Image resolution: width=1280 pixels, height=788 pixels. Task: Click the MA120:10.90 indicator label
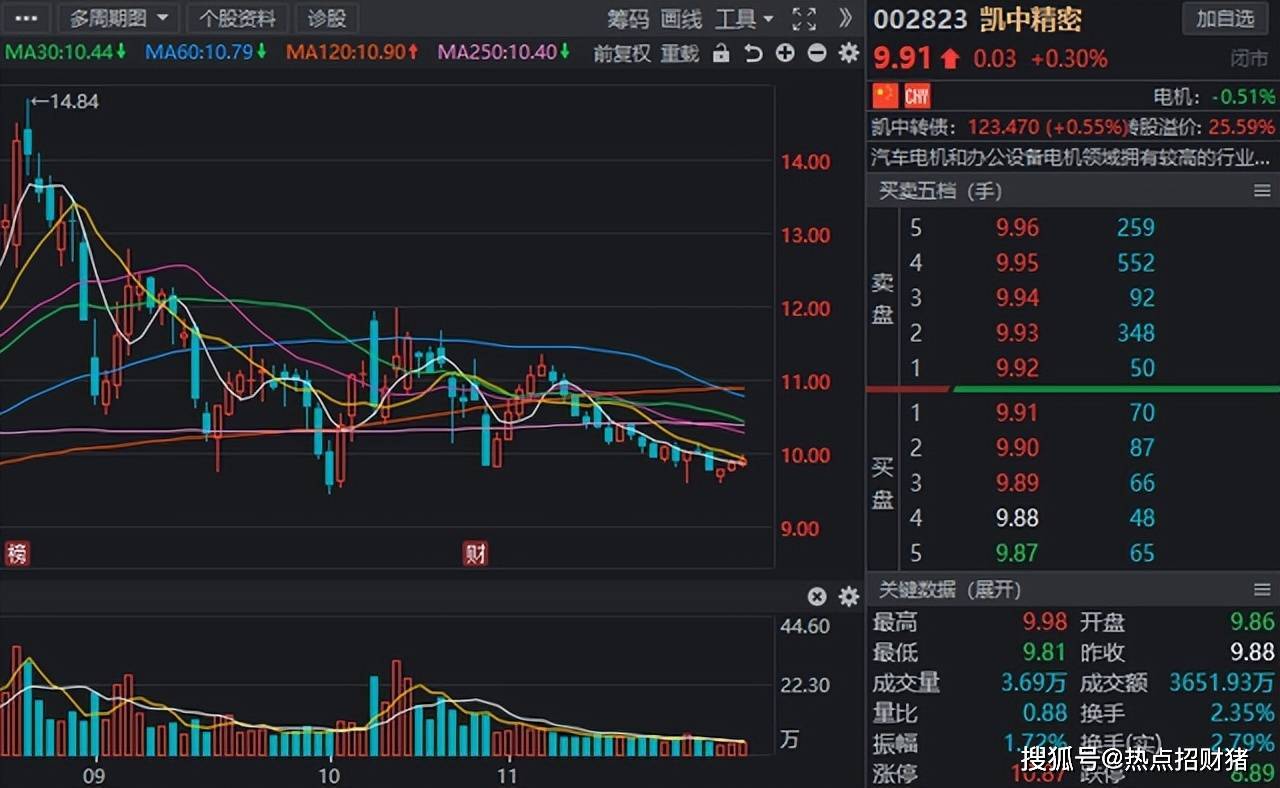[x=353, y=52]
